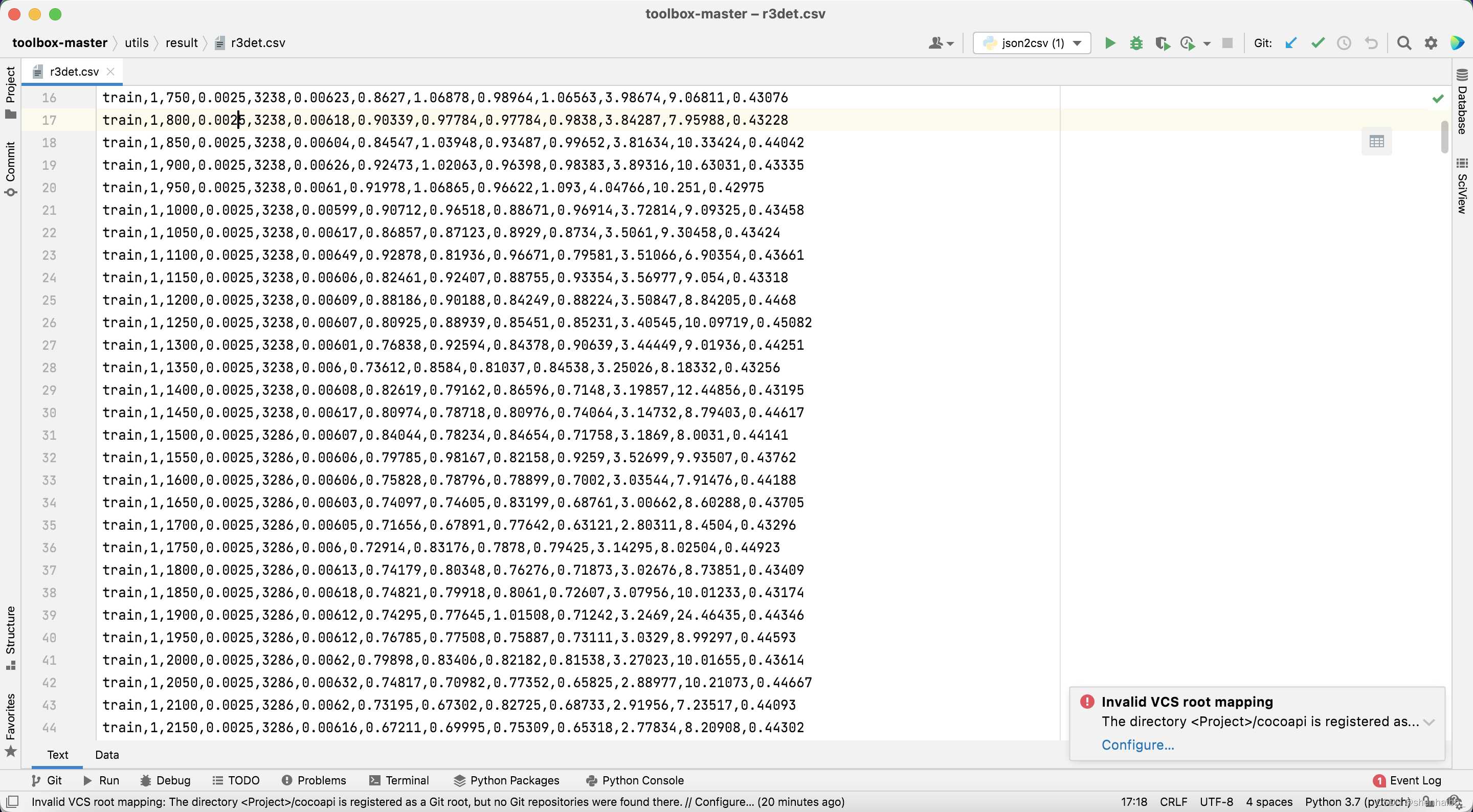
Task: Run json2csv with coverage shield icon
Action: coord(1162,43)
